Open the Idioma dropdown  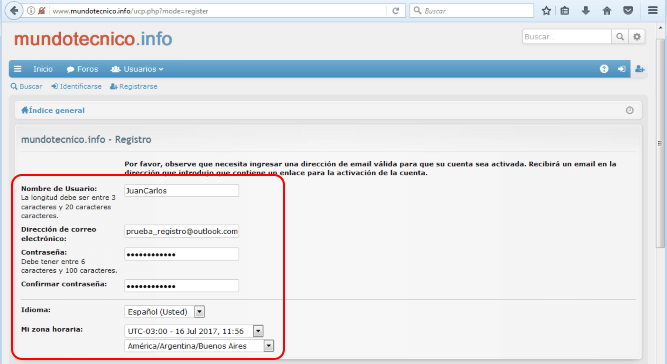(x=165, y=312)
